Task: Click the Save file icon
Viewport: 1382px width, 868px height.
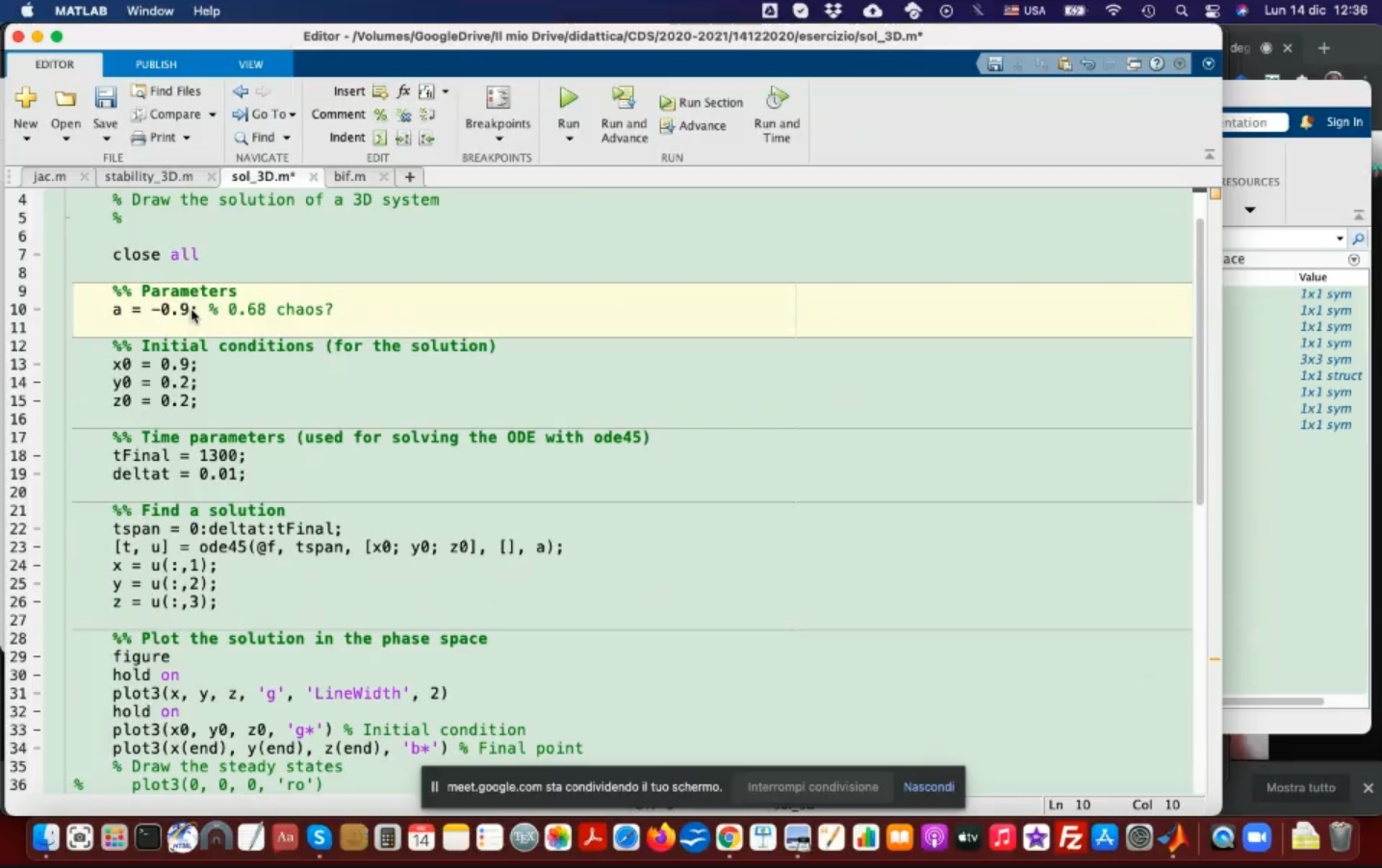Action: coord(105,98)
